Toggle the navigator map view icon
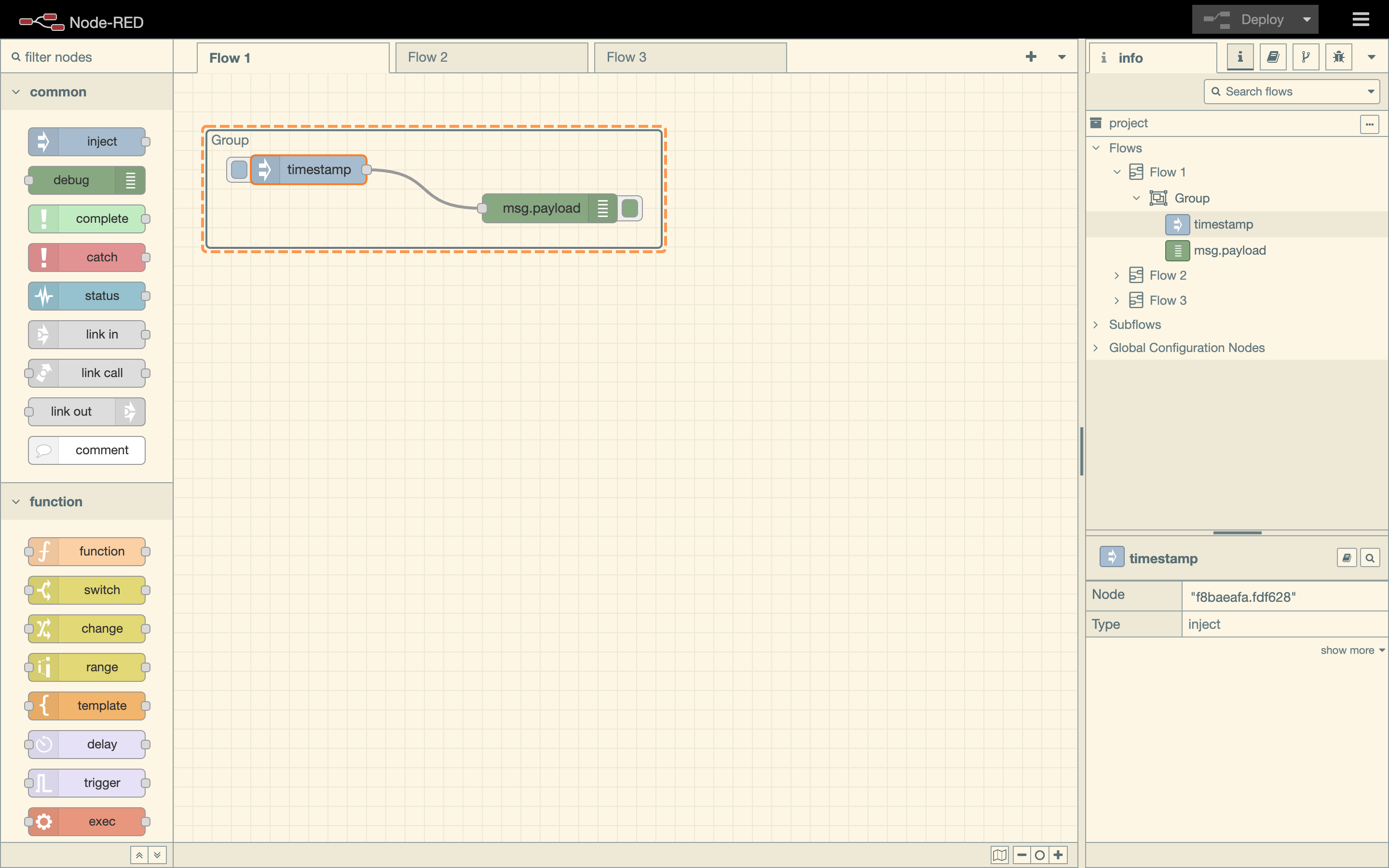The height and width of the screenshot is (868, 1389). tap(999, 855)
